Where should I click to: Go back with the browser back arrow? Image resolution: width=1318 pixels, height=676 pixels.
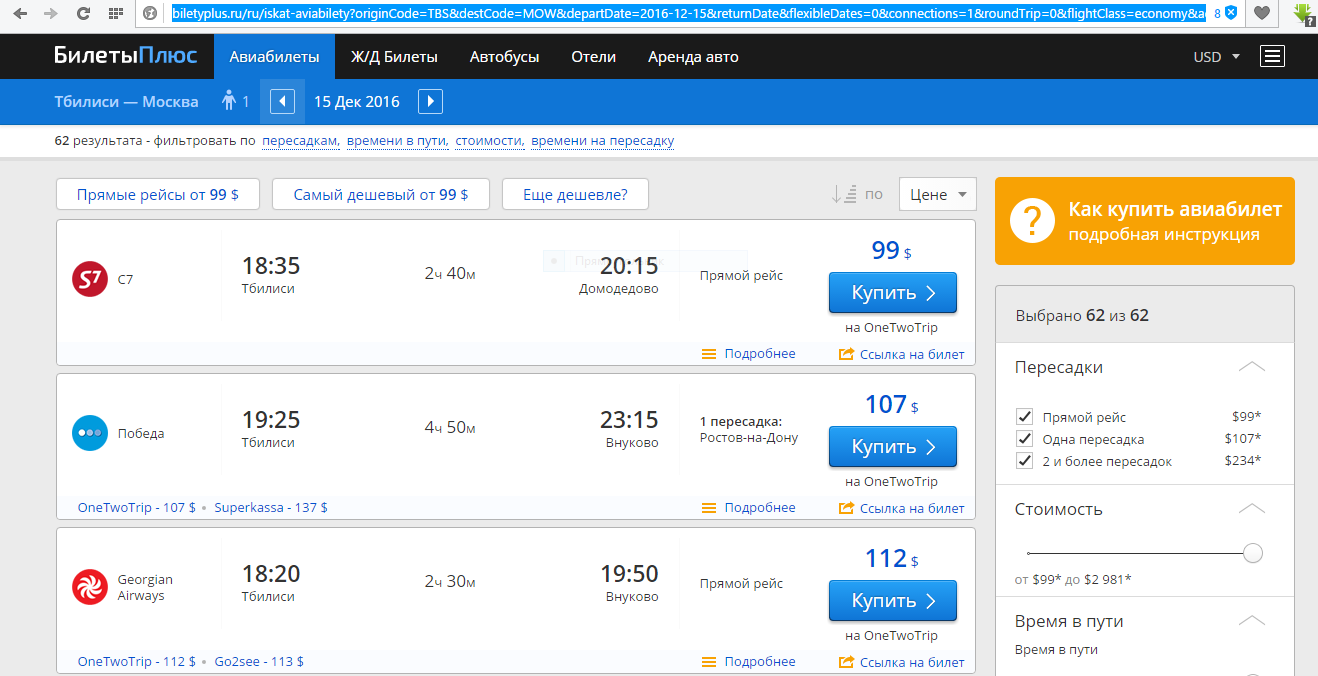coord(20,14)
